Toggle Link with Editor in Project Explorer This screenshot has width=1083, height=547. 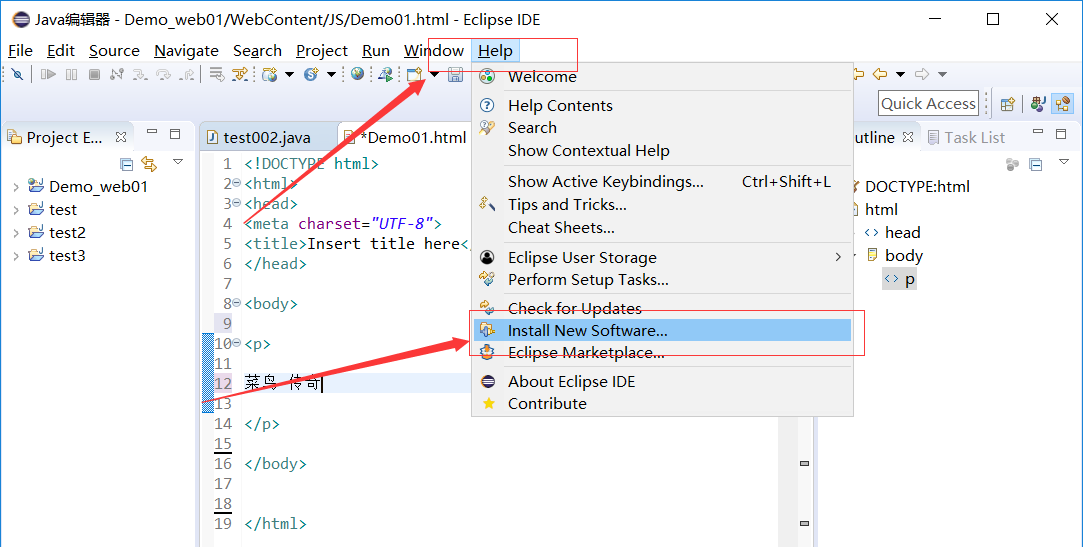coord(149,164)
